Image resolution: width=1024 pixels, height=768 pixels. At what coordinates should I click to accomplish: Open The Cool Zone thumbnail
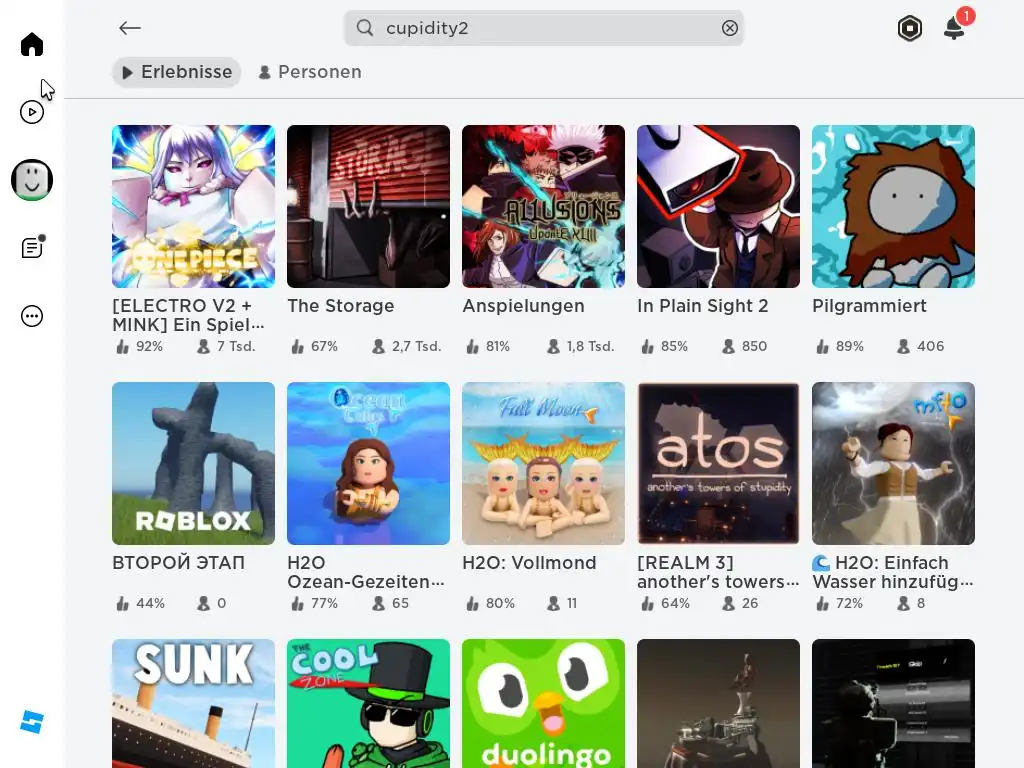pos(368,703)
